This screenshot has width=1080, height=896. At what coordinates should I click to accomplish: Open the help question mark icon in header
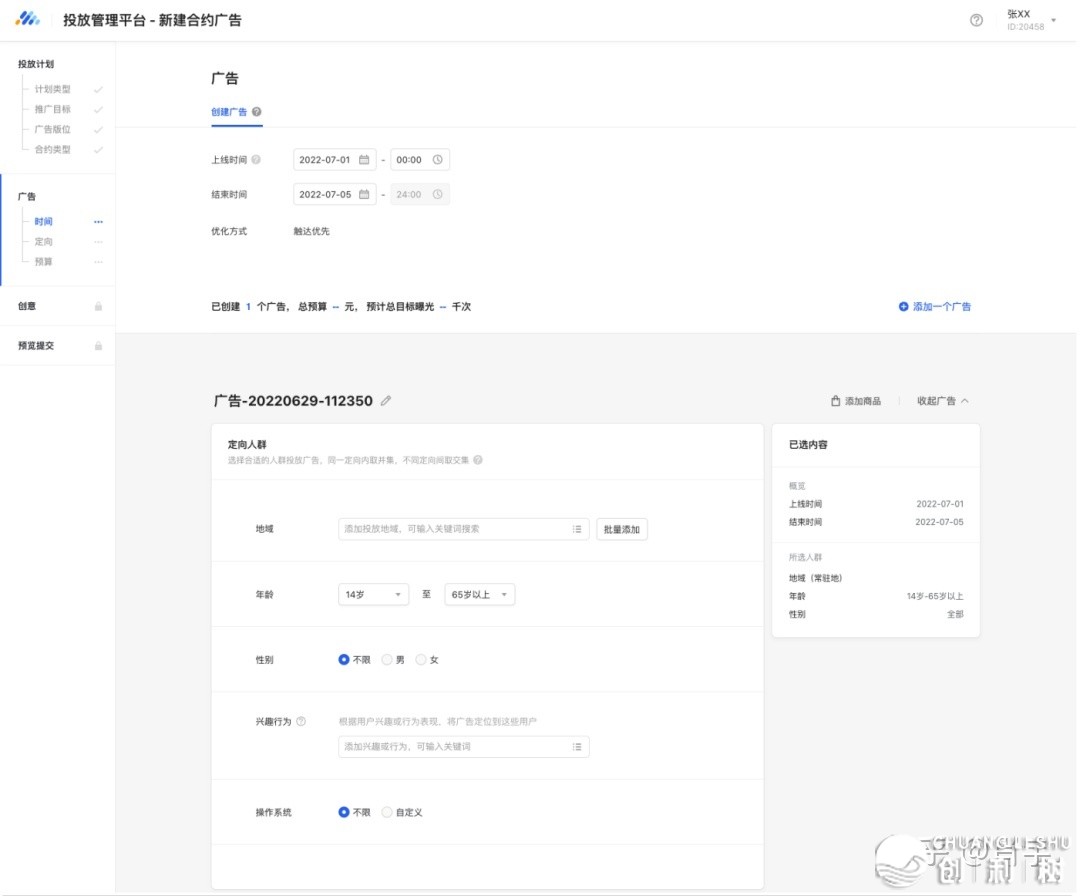pyautogui.click(x=977, y=20)
